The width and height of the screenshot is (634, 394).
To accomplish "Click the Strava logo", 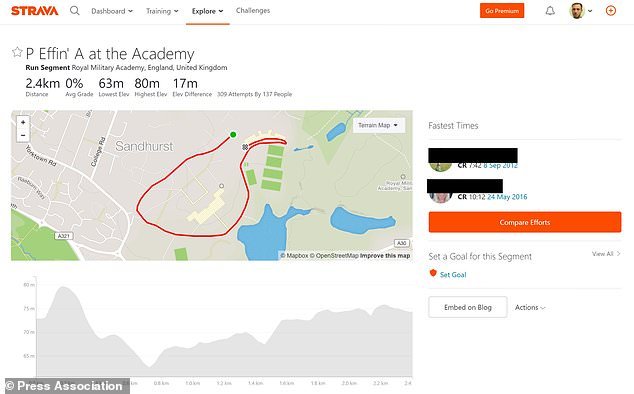I will [34, 11].
